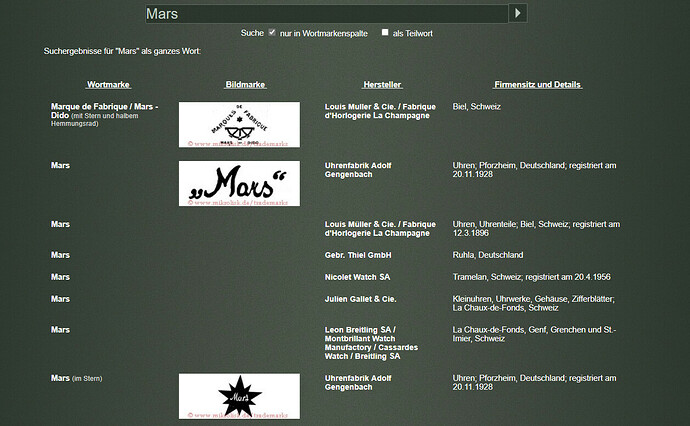This screenshot has height=426, width=690.
Task: Click Mars wordmark in Gebr. Thiel row
Action: [60, 255]
